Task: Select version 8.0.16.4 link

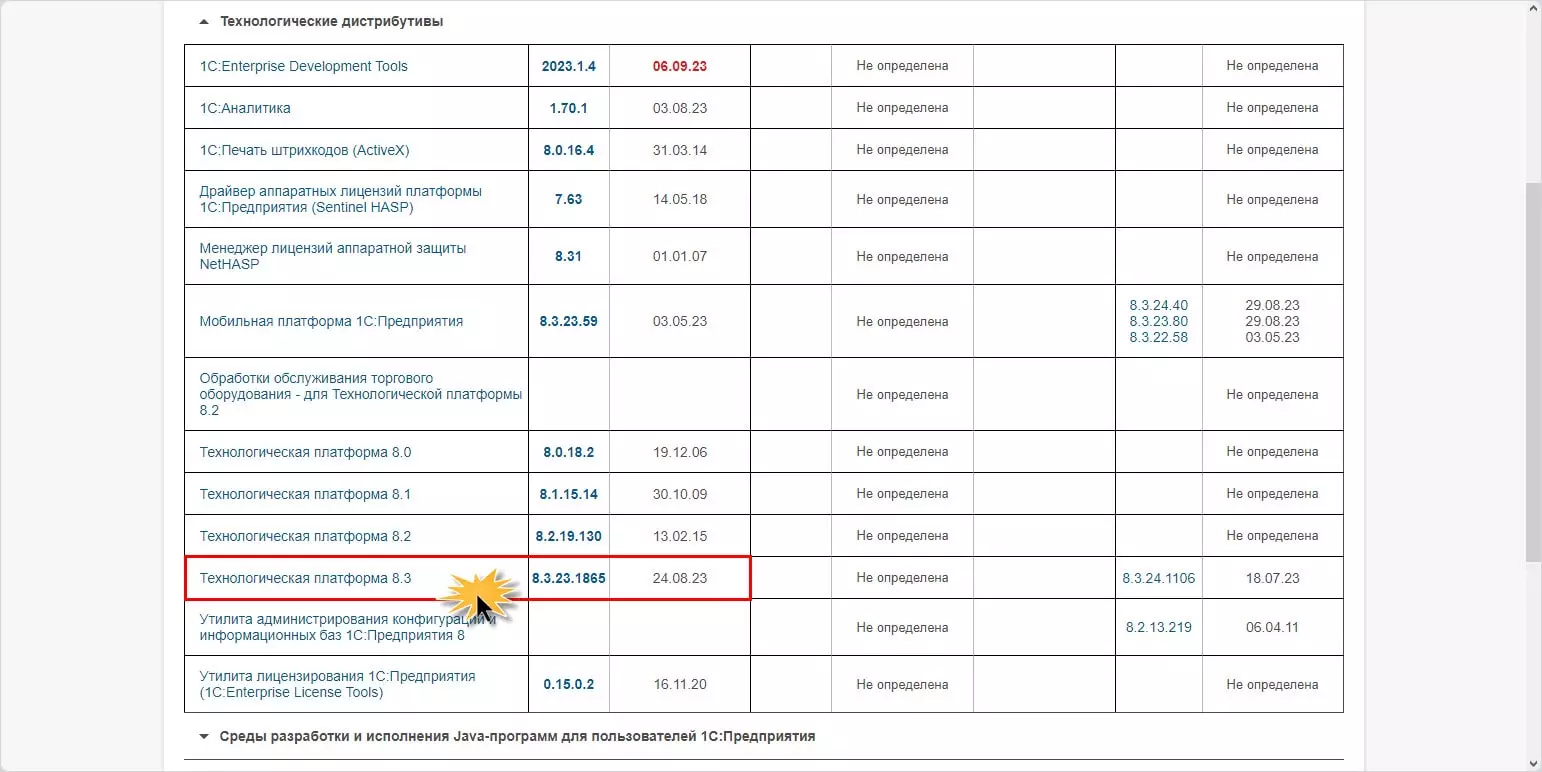Action: pos(569,150)
